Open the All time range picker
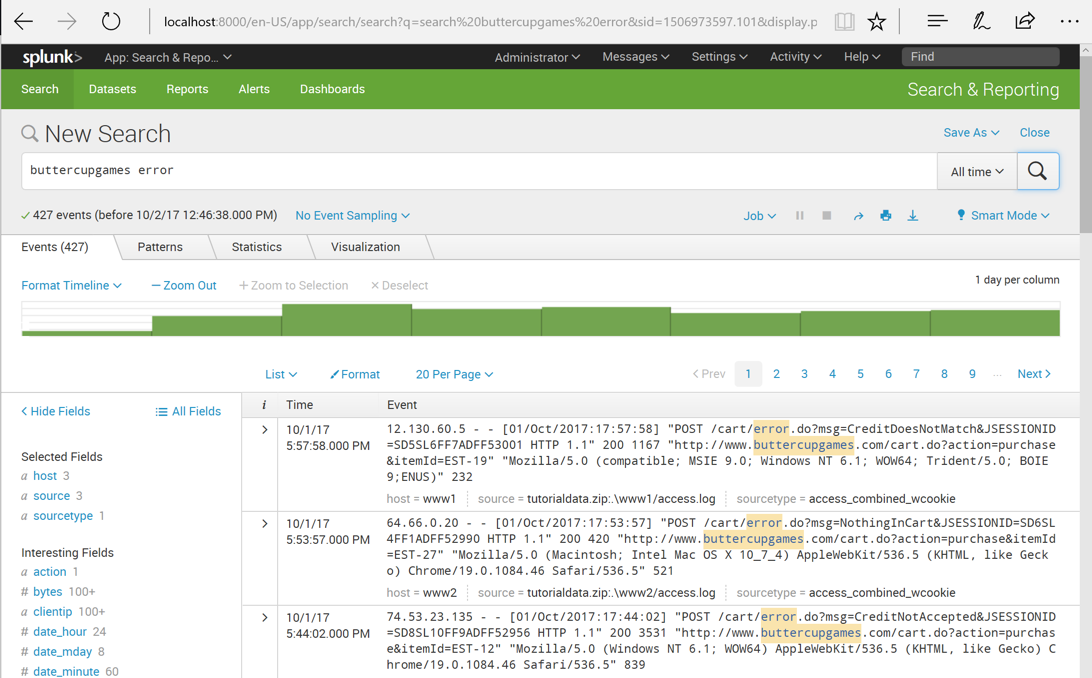This screenshot has height=678, width=1092. pyautogui.click(x=976, y=172)
